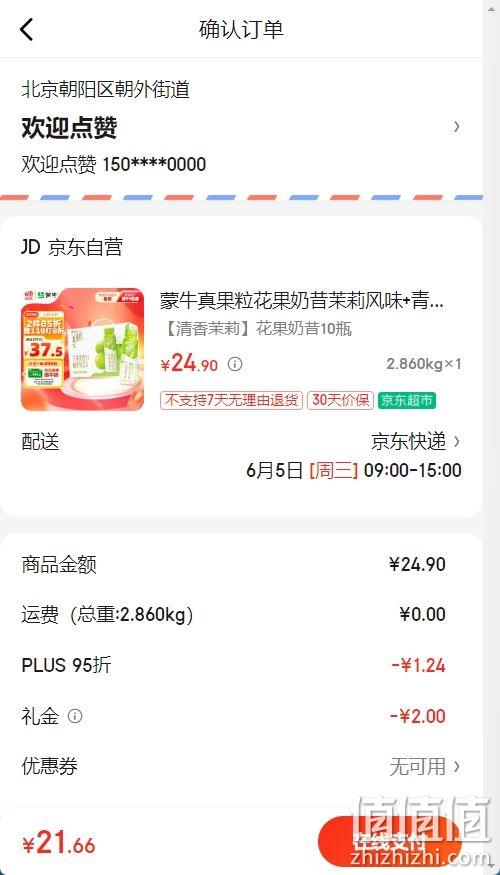Tap the 京东超市 green tag
Screen dimensions: 500x875
406,400
